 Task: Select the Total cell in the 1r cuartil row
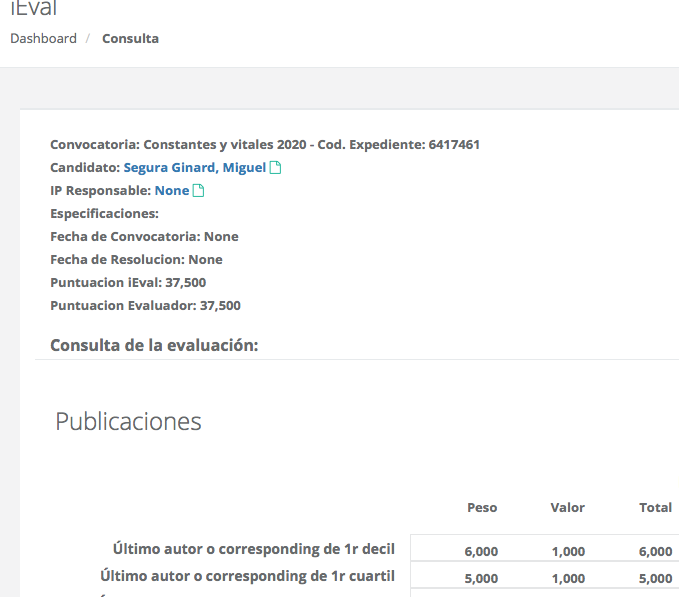tap(655, 578)
